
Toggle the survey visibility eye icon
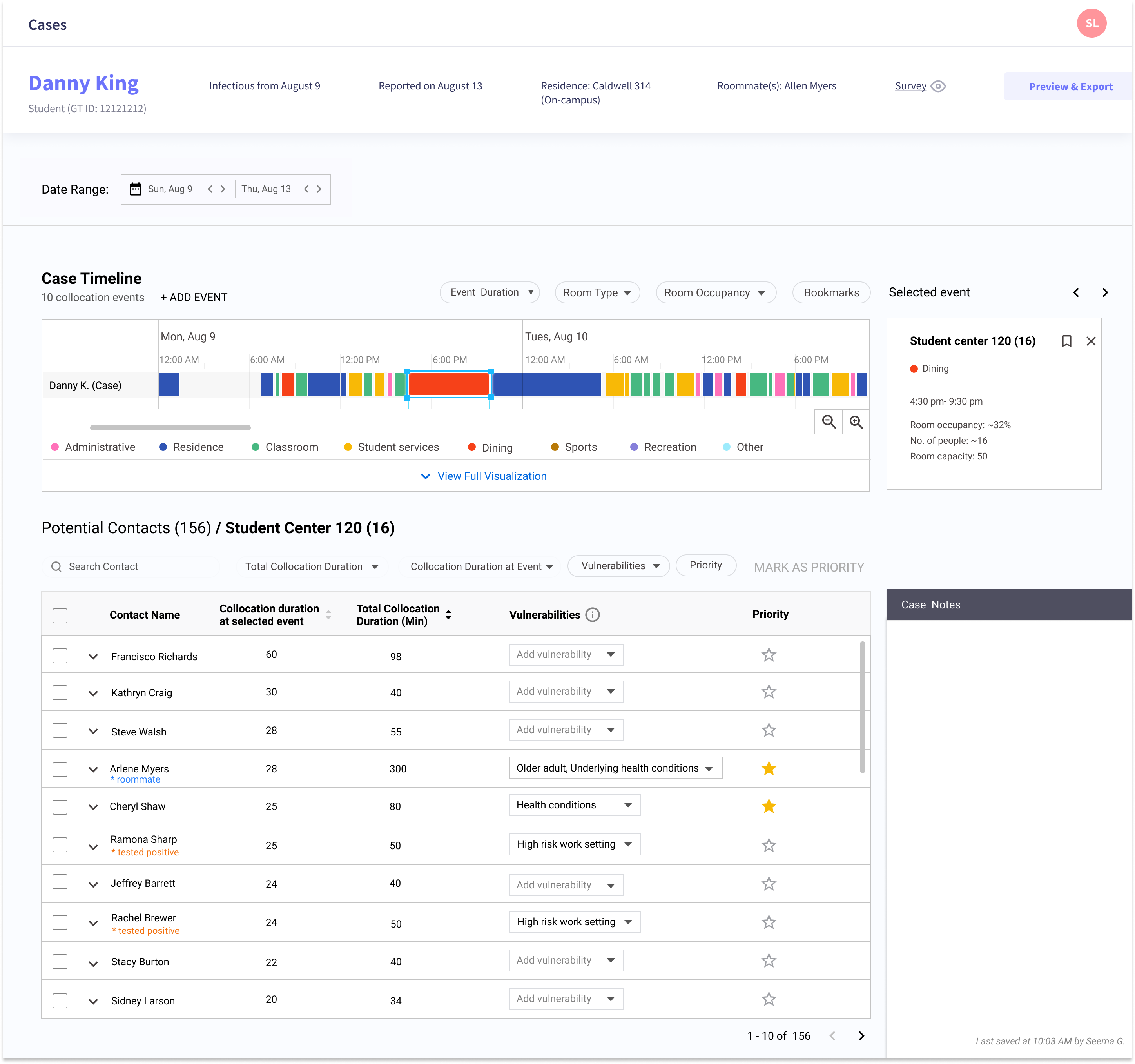938,86
